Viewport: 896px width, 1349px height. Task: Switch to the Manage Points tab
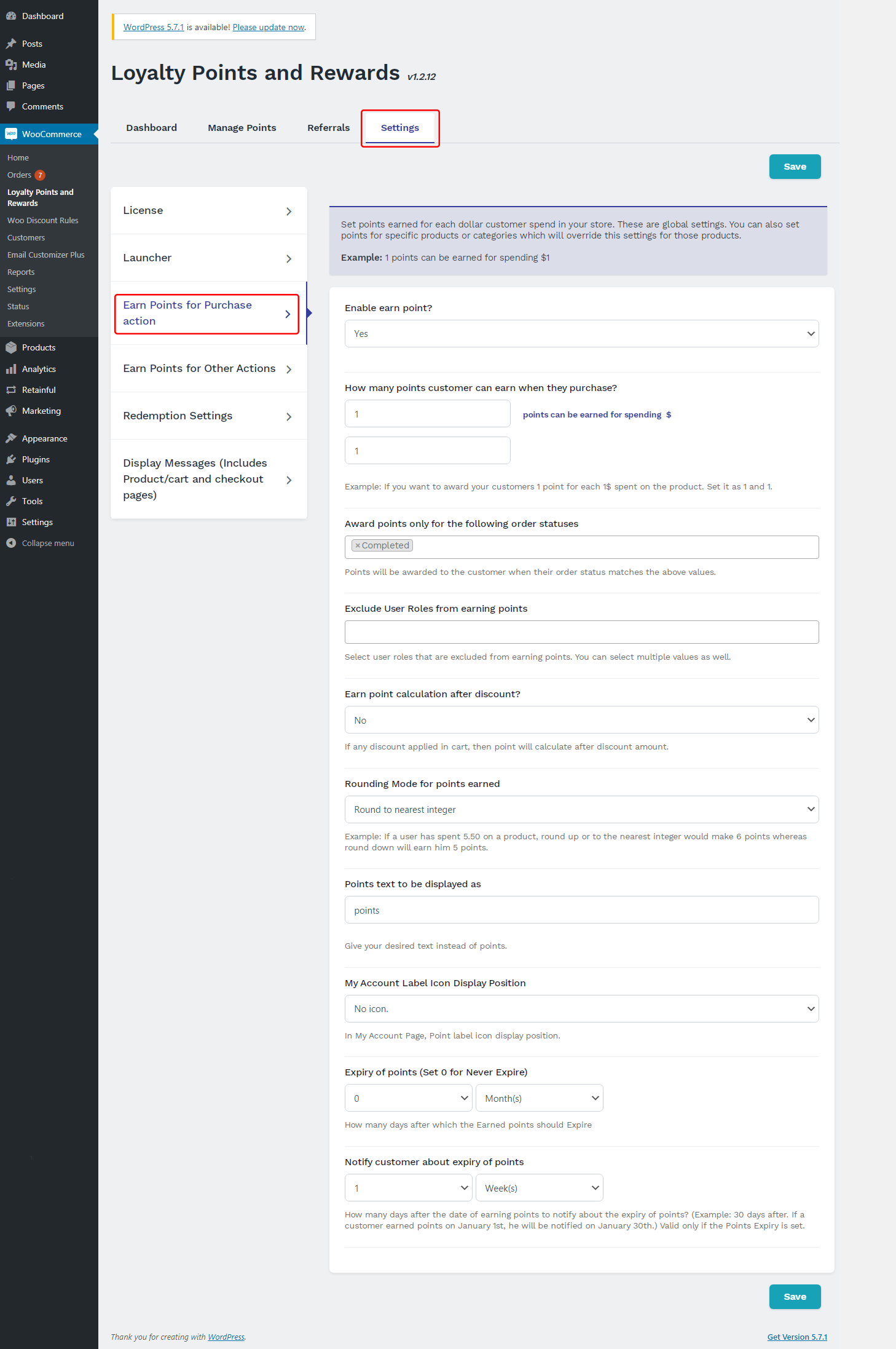click(242, 128)
